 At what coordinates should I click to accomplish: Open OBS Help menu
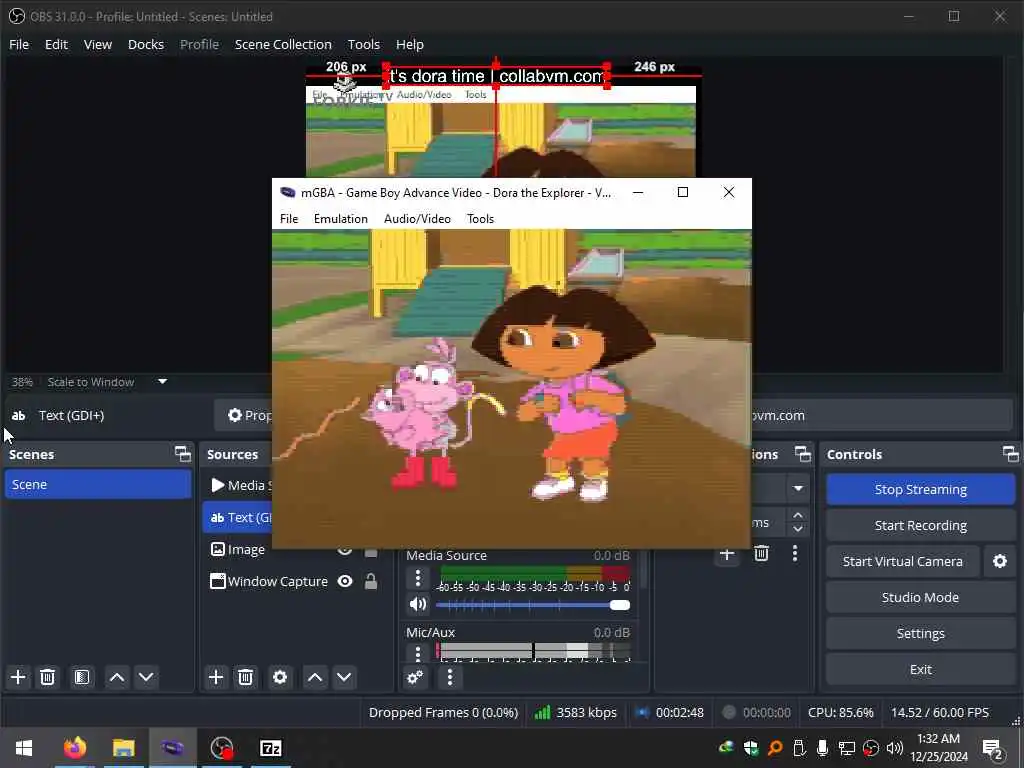[409, 44]
